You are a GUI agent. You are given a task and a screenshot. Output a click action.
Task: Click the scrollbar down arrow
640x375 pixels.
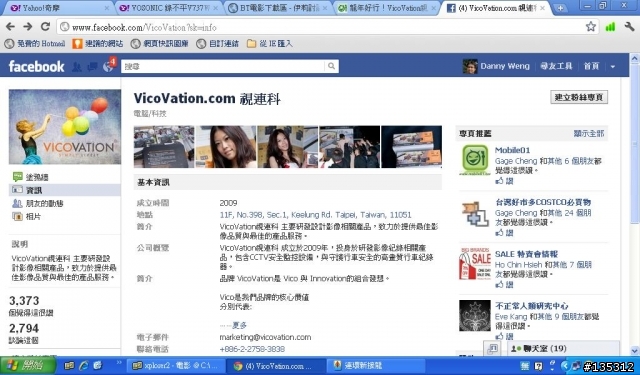[x=635, y=351]
